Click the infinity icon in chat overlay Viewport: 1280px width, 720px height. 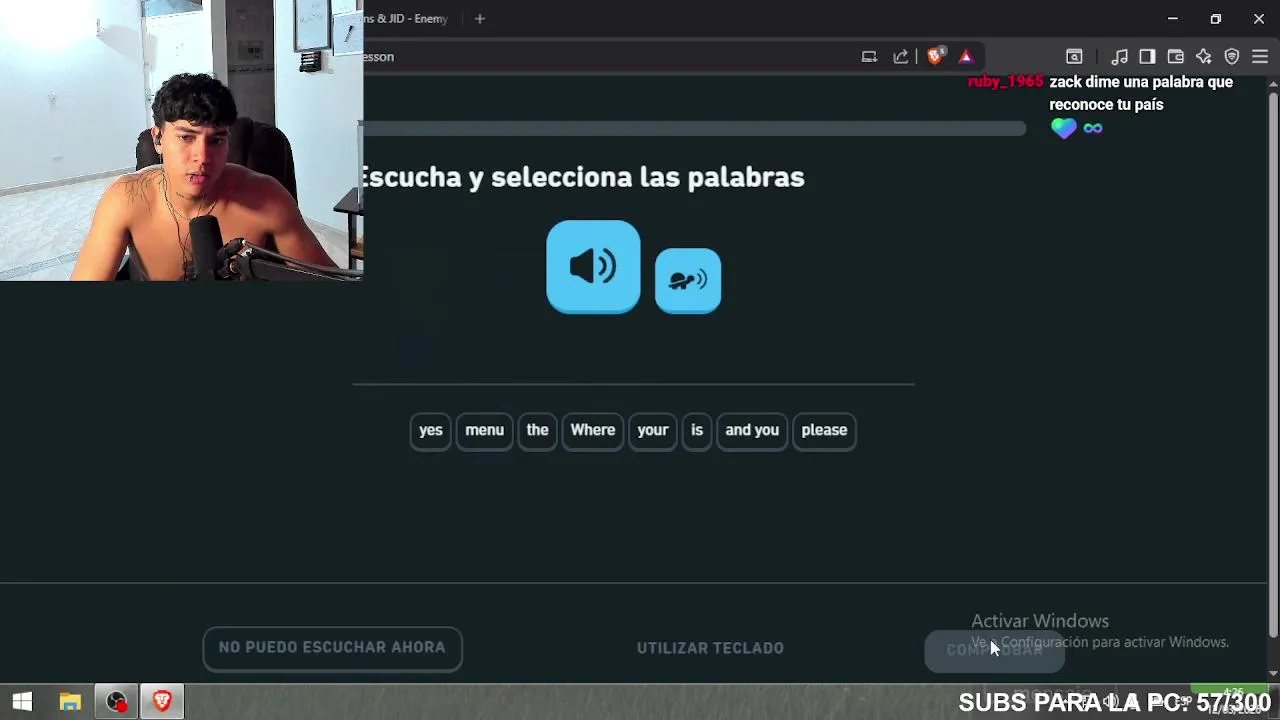(x=1093, y=128)
